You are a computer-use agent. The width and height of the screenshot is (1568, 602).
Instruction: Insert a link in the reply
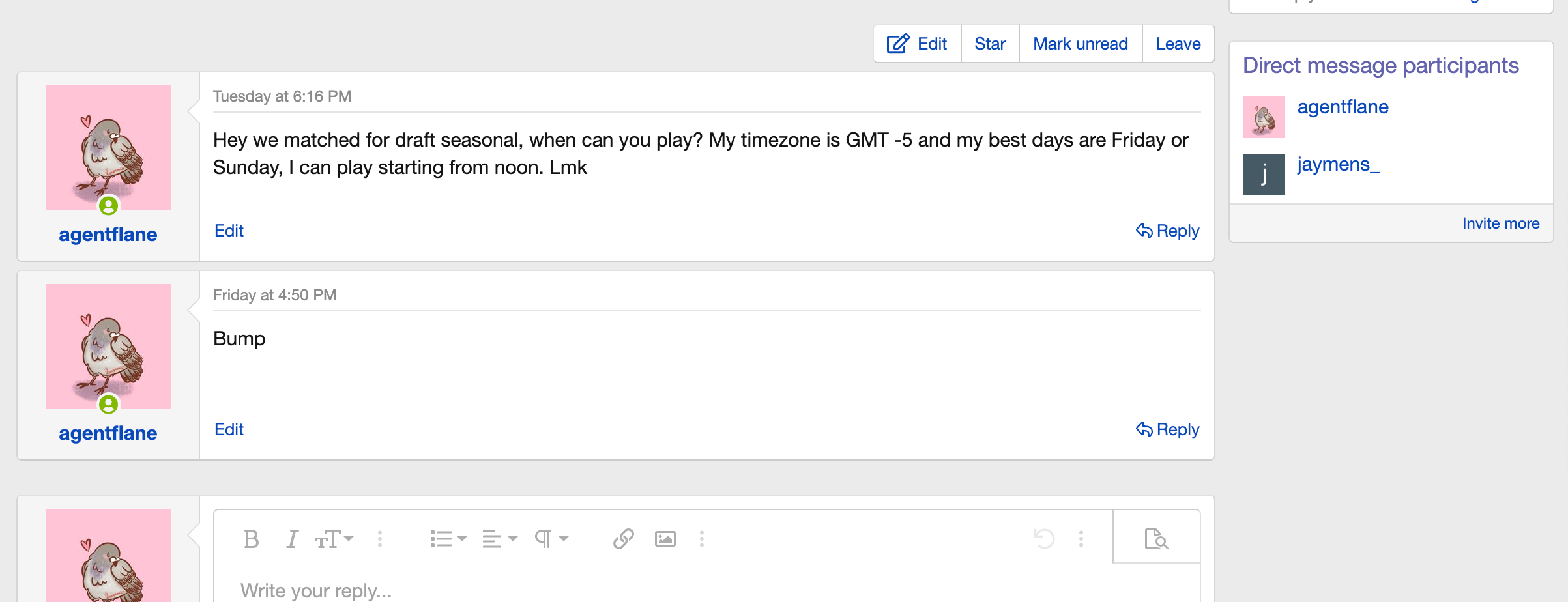pyautogui.click(x=623, y=539)
